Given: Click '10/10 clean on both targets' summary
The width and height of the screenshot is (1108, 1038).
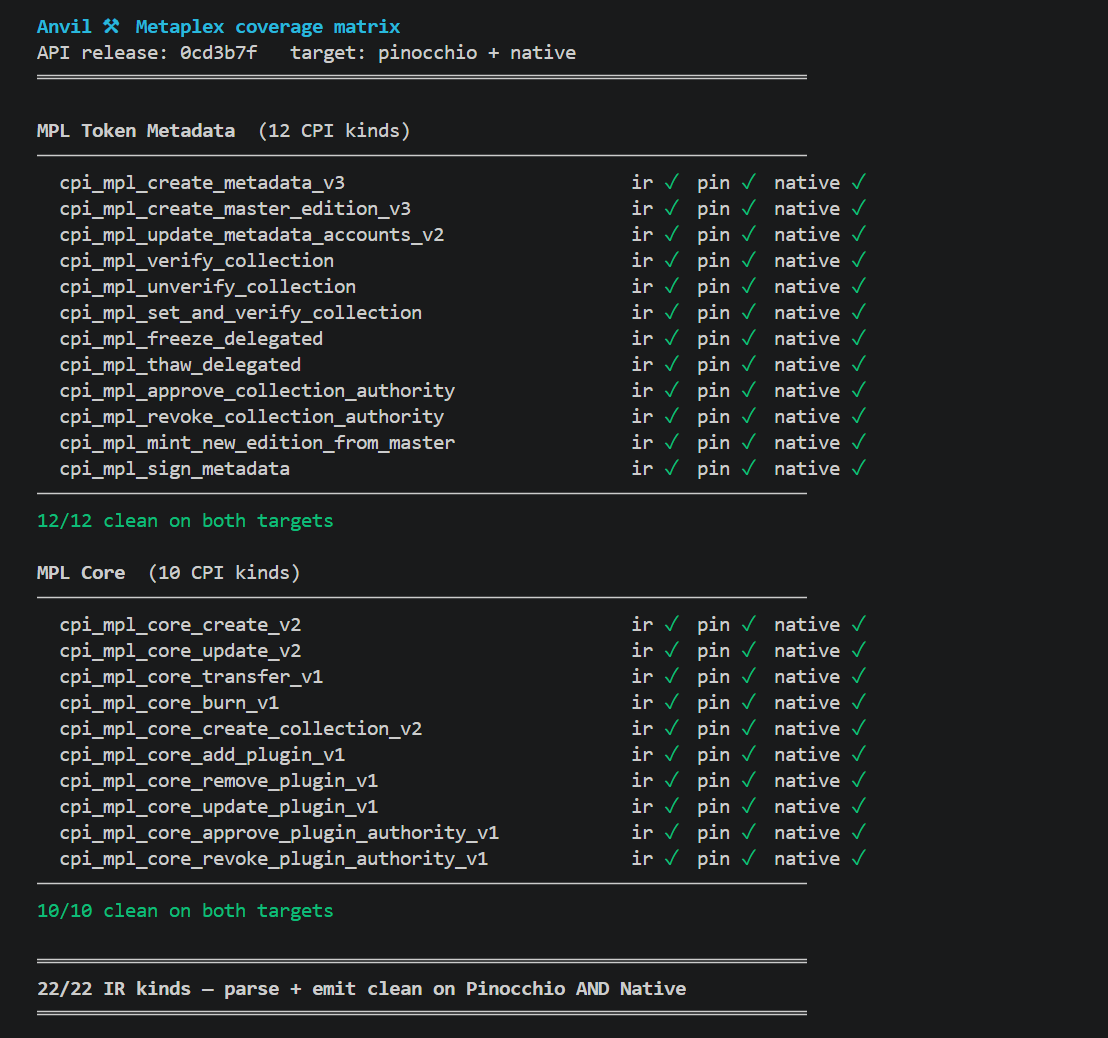Looking at the screenshot, I should 185,911.
